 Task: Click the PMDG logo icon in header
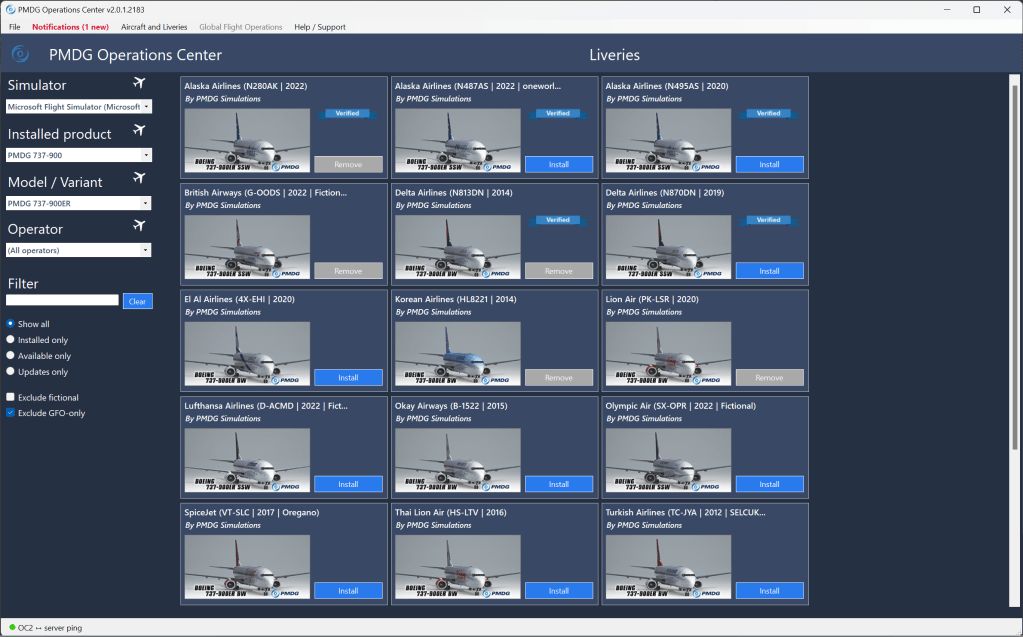coord(20,54)
